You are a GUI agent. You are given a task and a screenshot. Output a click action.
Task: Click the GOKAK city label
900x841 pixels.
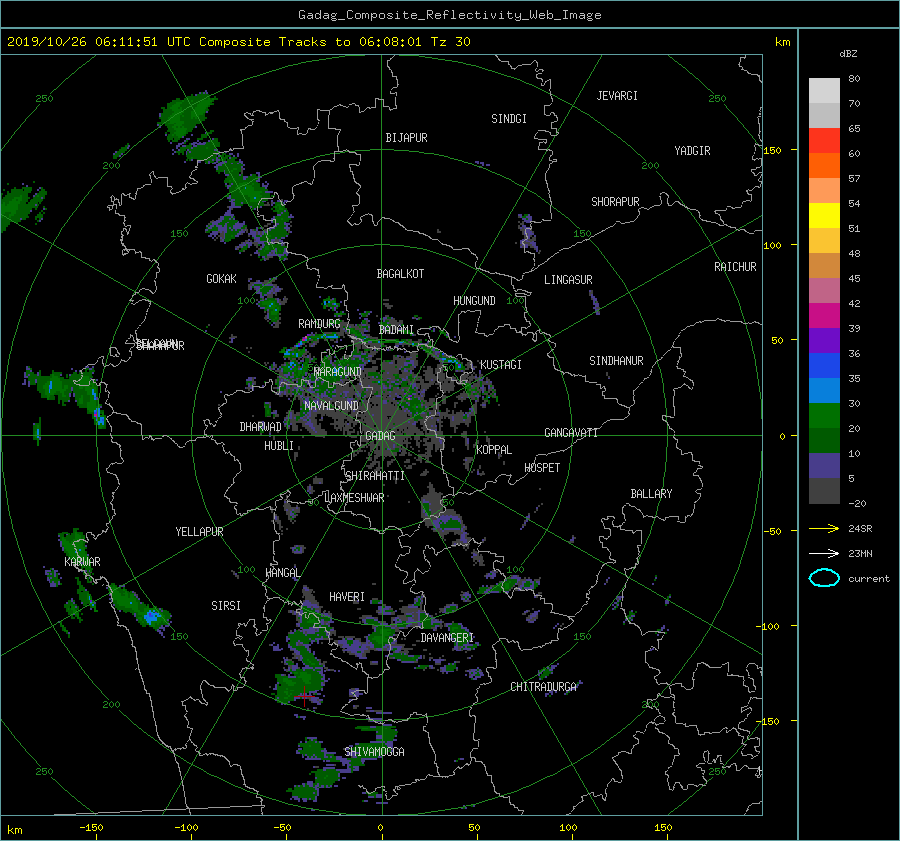pos(221,278)
